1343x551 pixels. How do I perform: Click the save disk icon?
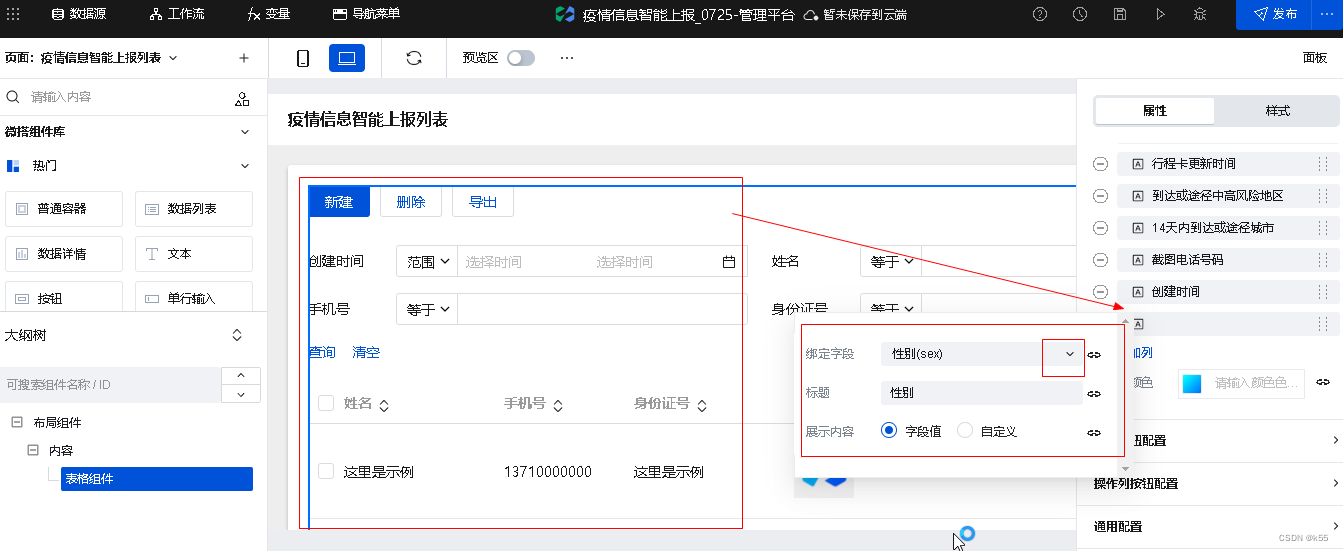click(1120, 14)
